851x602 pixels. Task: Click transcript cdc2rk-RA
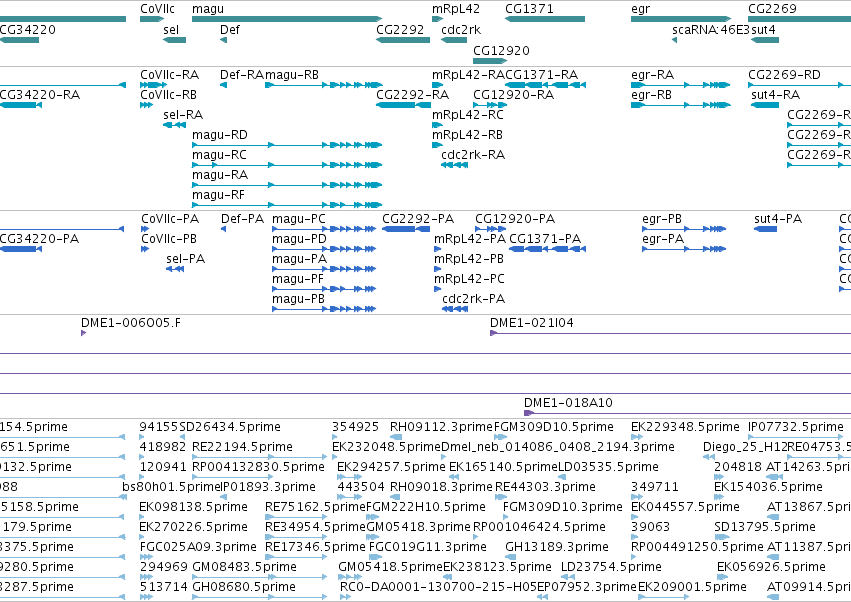click(454, 165)
